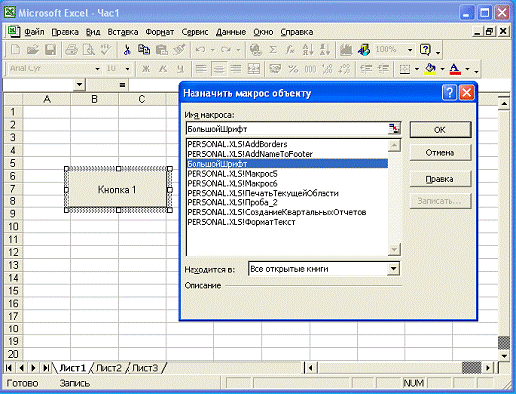Open the Вставка menu
Image resolution: width=516 pixels, height=394 pixels.
pyautogui.click(x=123, y=32)
